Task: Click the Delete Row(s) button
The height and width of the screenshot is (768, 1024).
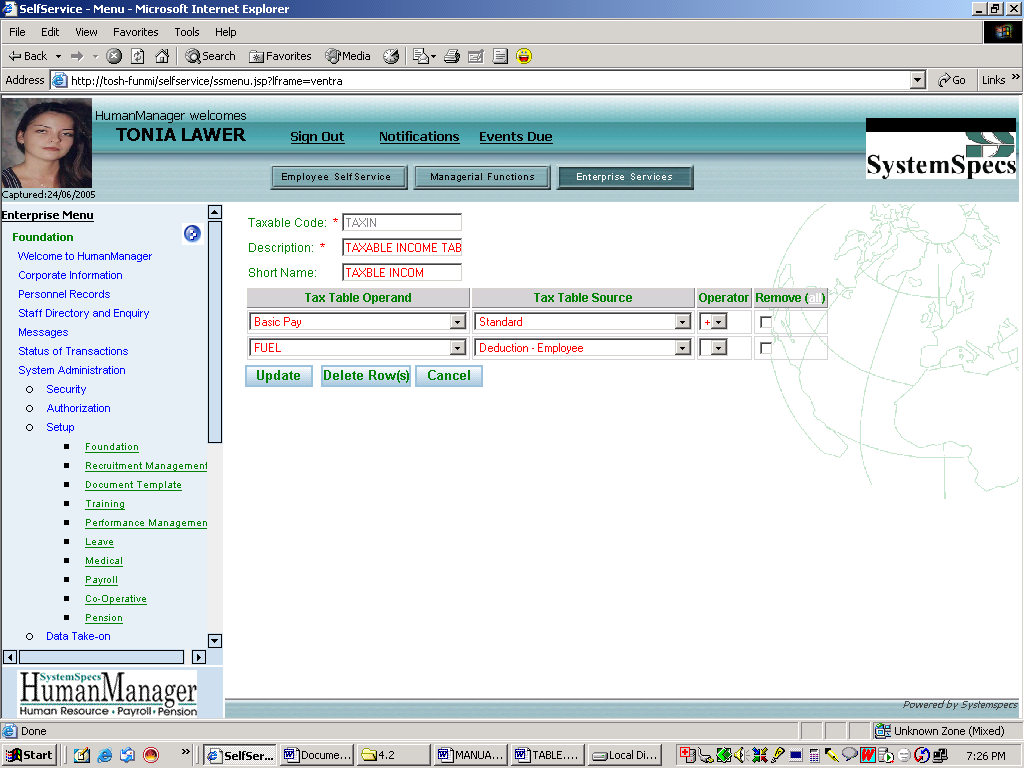Action: tap(366, 376)
